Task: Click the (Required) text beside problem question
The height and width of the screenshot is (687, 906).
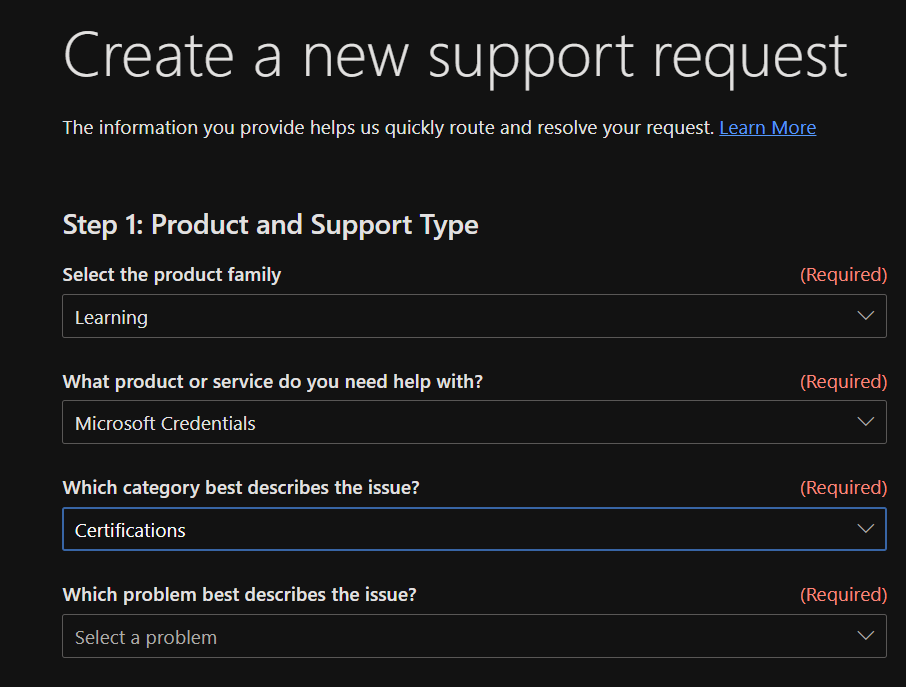Action: click(843, 595)
